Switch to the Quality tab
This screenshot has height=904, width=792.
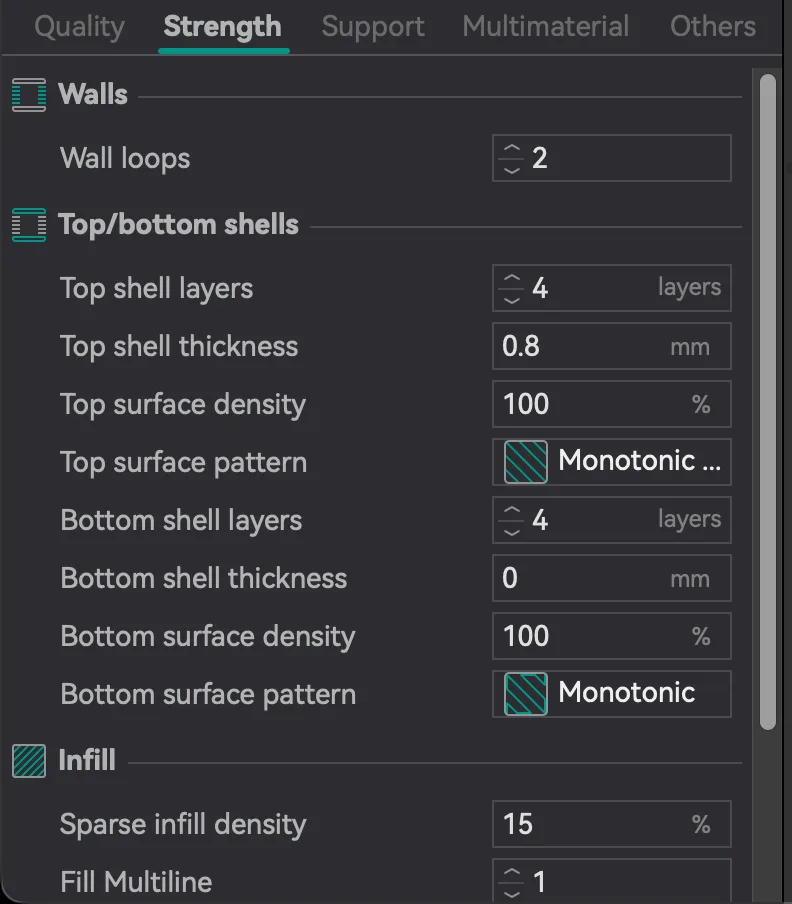point(80,27)
